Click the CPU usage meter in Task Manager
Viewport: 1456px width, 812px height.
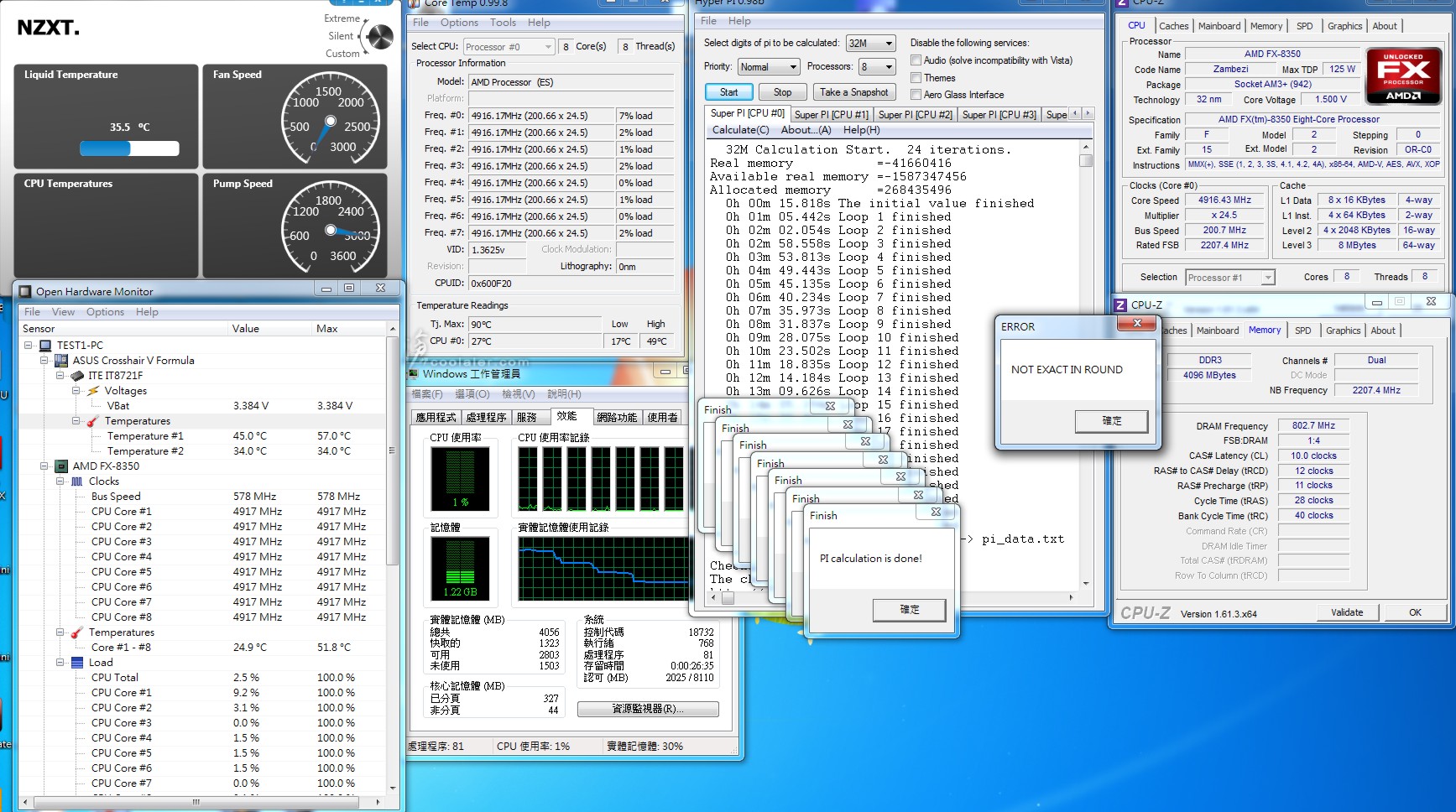tap(460, 479)
